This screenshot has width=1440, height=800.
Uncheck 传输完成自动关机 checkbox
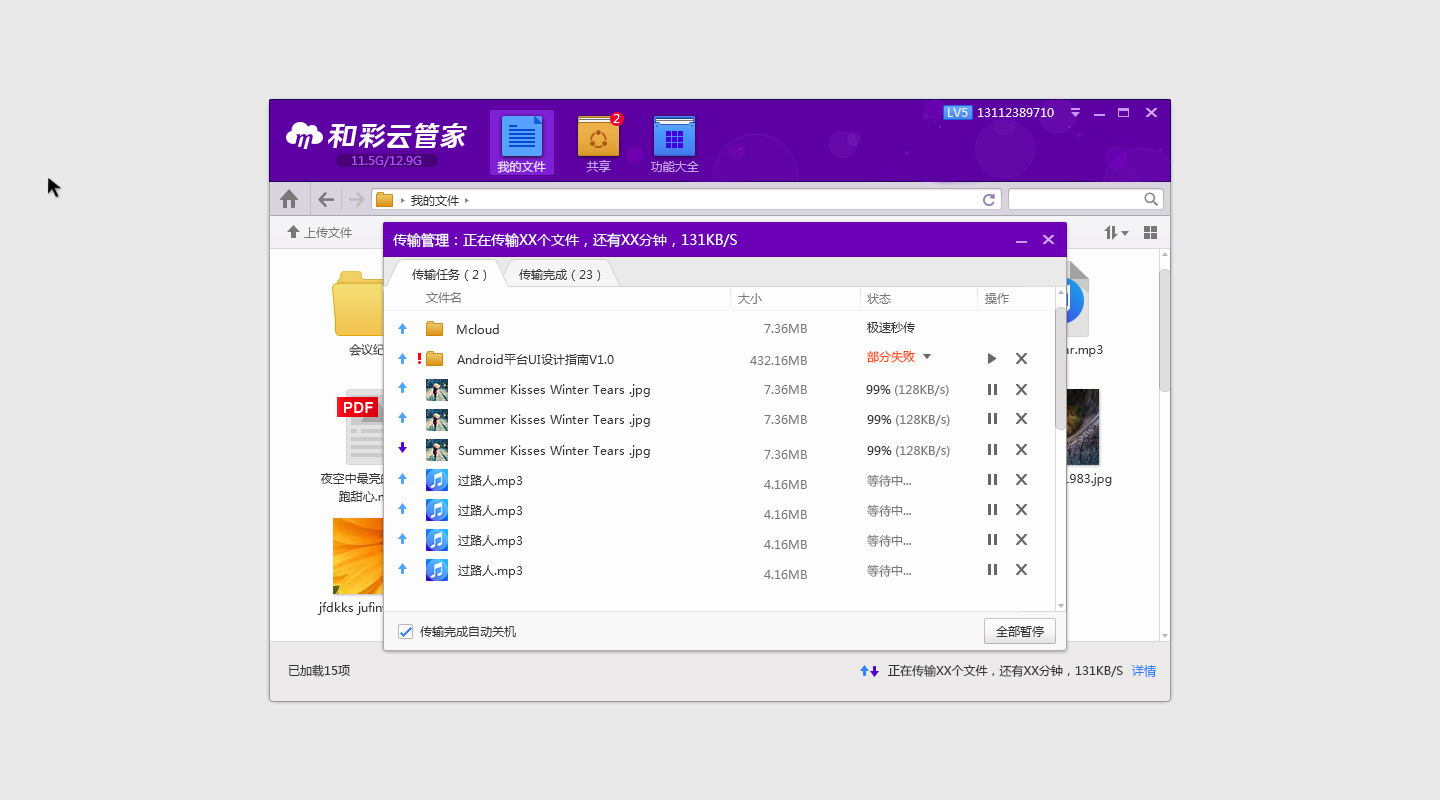pos(406,632)
